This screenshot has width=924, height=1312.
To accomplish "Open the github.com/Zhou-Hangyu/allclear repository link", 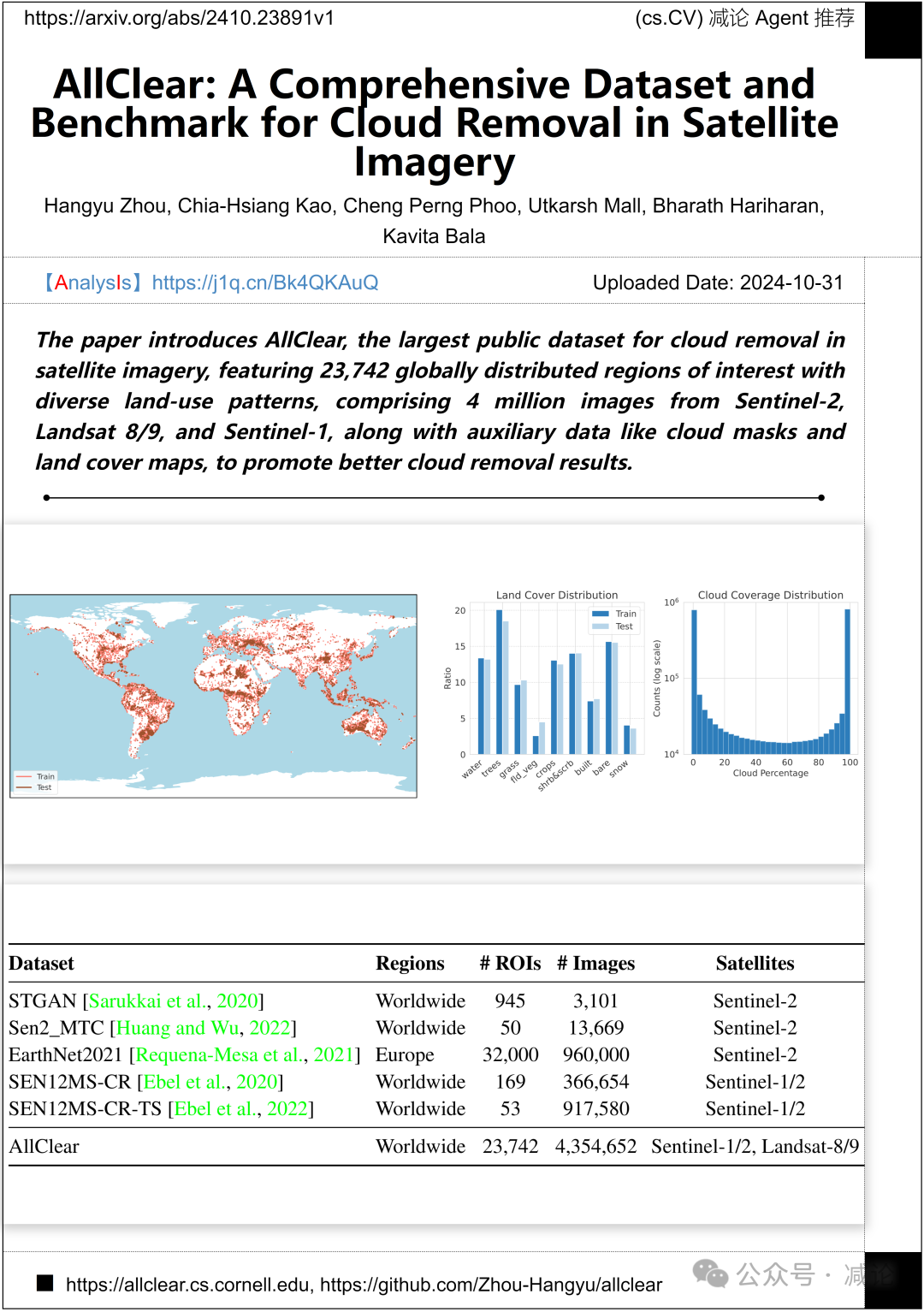I will [x=491, y=1285].
